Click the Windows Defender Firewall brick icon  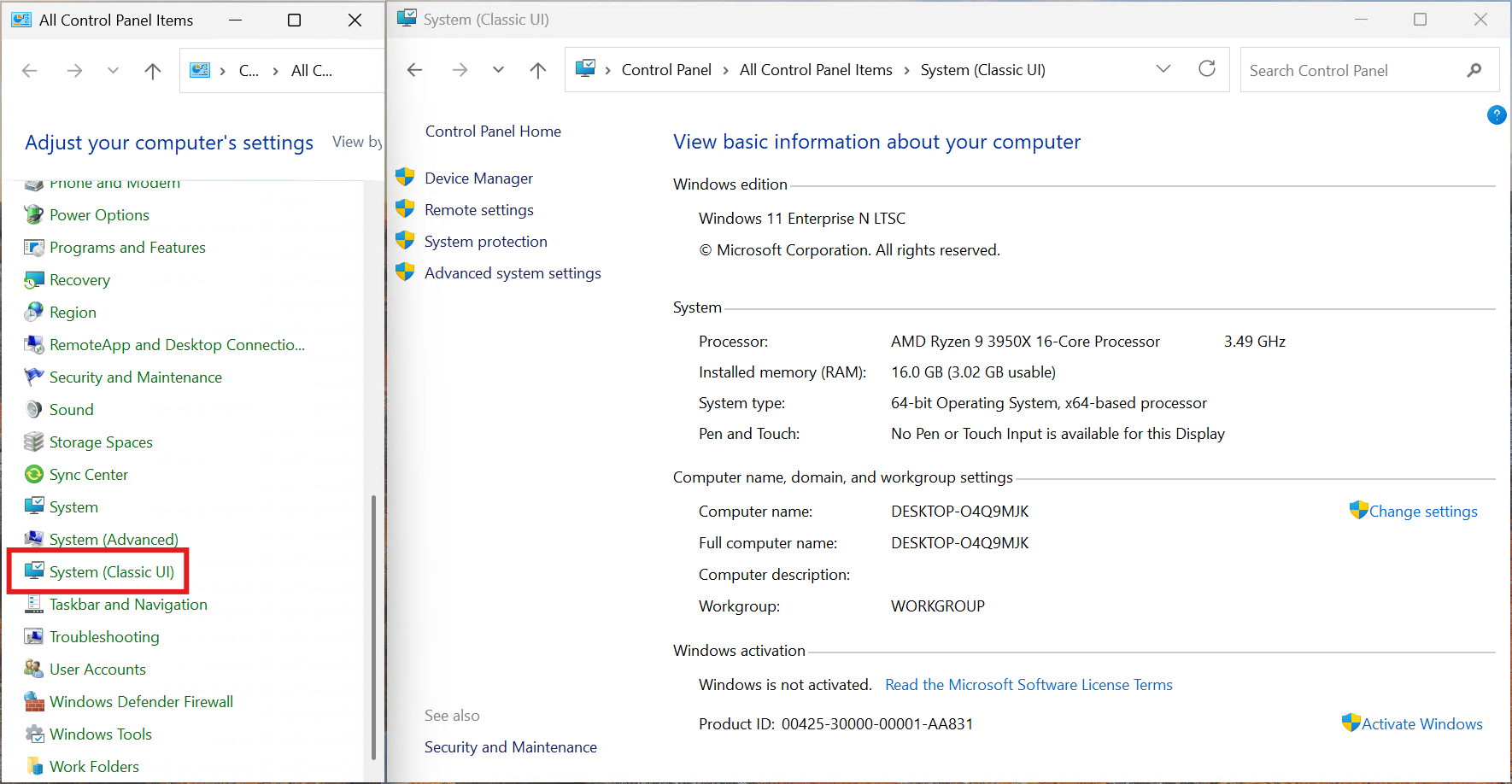click(x=34, y=702)
